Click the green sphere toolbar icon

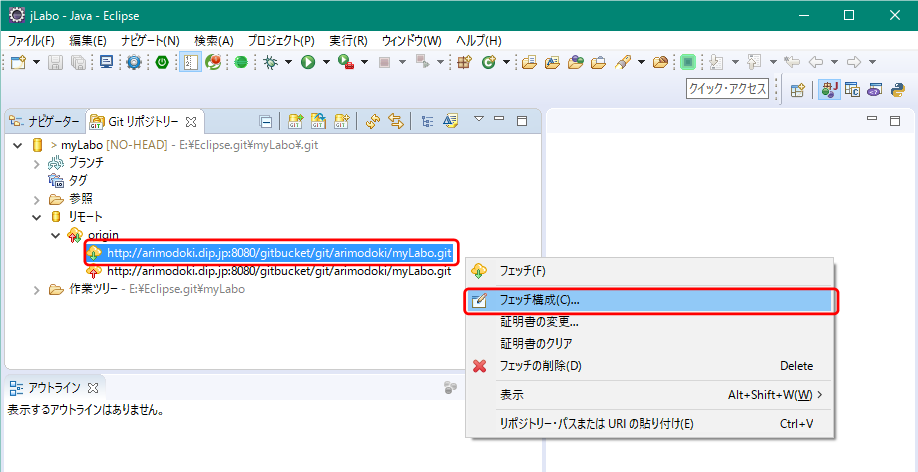241,62
